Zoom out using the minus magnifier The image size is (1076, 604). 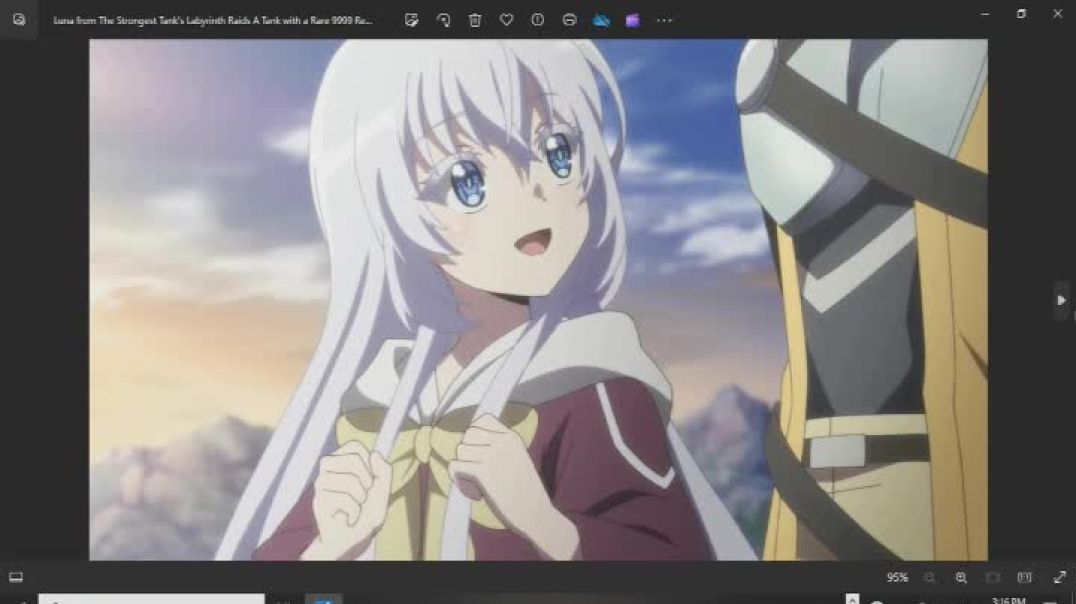[x=929, y=578]
